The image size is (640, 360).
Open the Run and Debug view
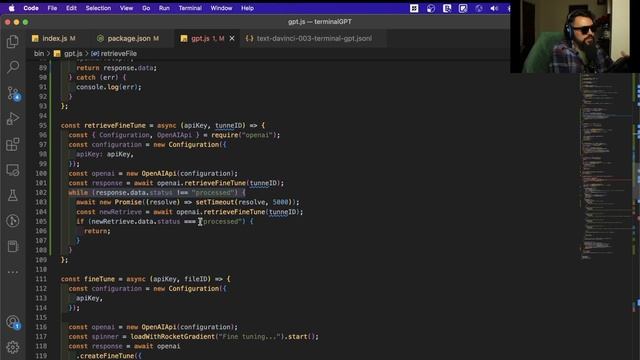tap(13, 119)
